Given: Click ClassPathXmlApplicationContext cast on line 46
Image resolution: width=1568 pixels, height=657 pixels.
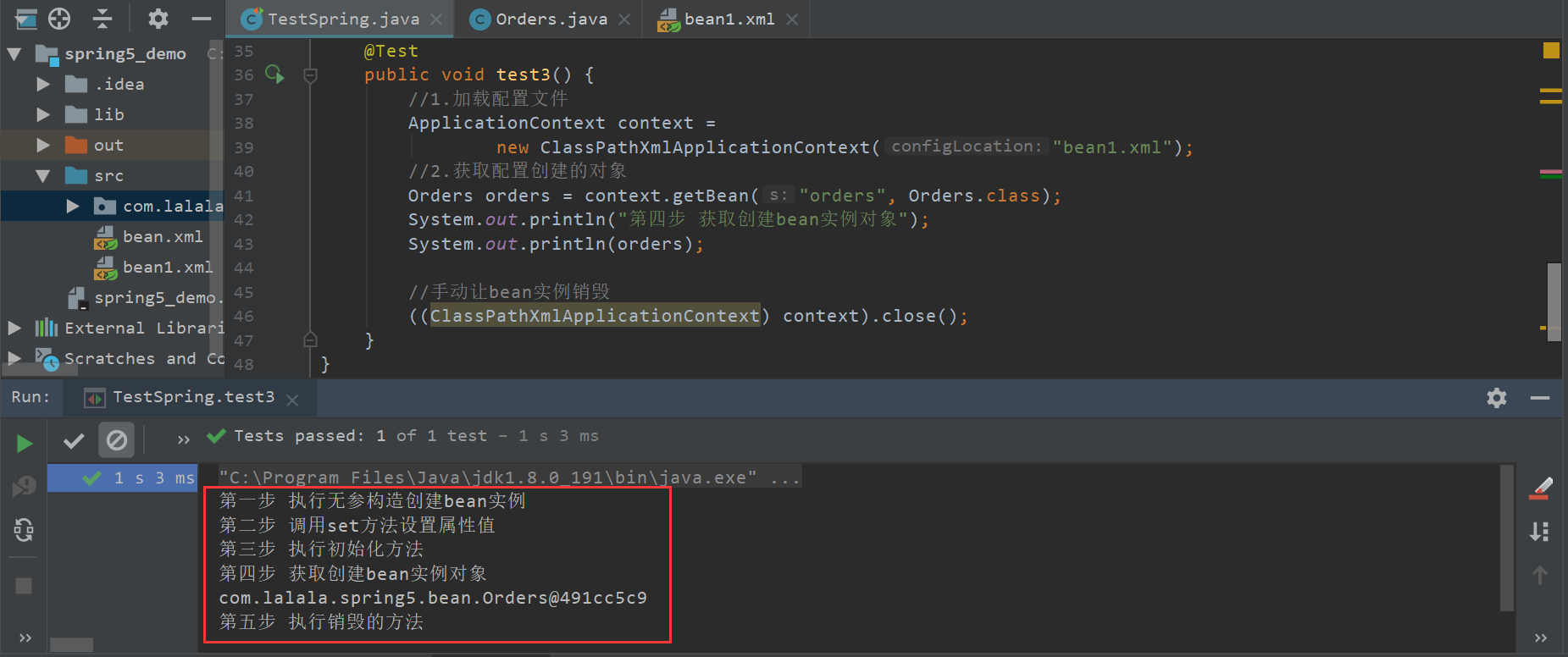Looking at the screenshot, I should click(595, 316).
